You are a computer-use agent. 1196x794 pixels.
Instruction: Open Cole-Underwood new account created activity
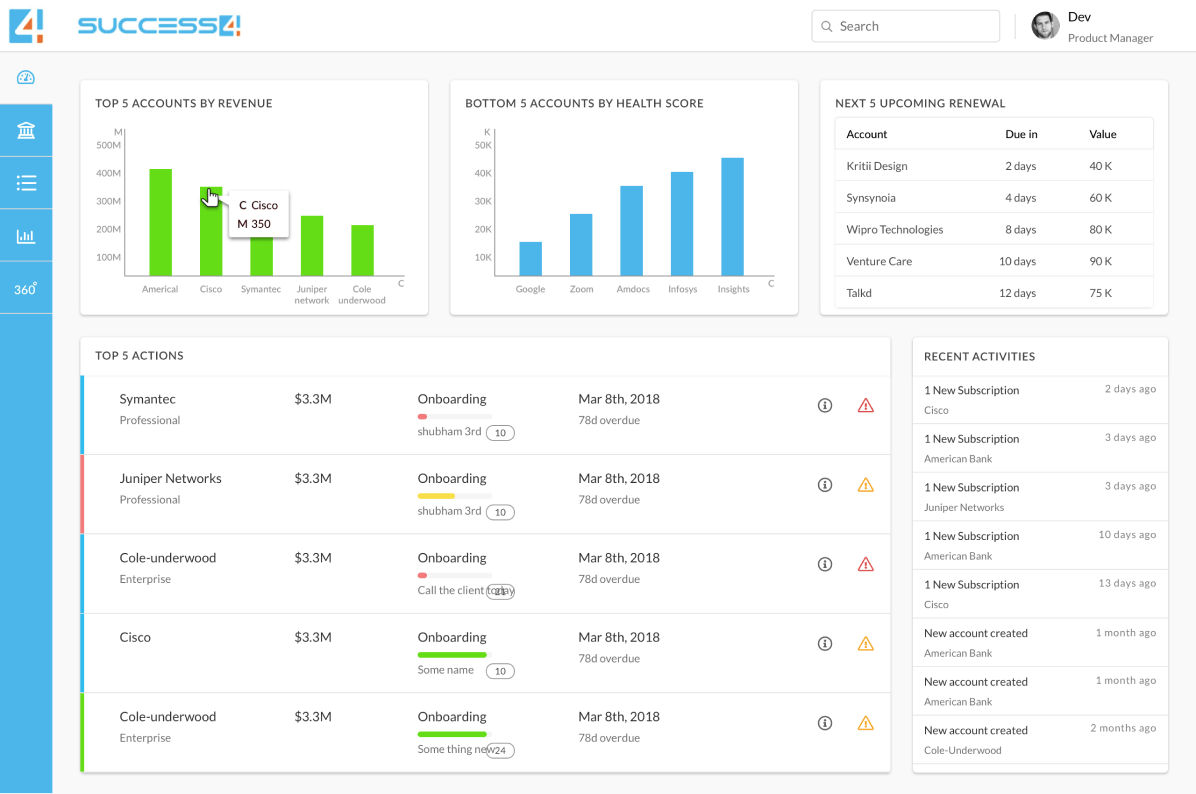tap(1039, 740)
